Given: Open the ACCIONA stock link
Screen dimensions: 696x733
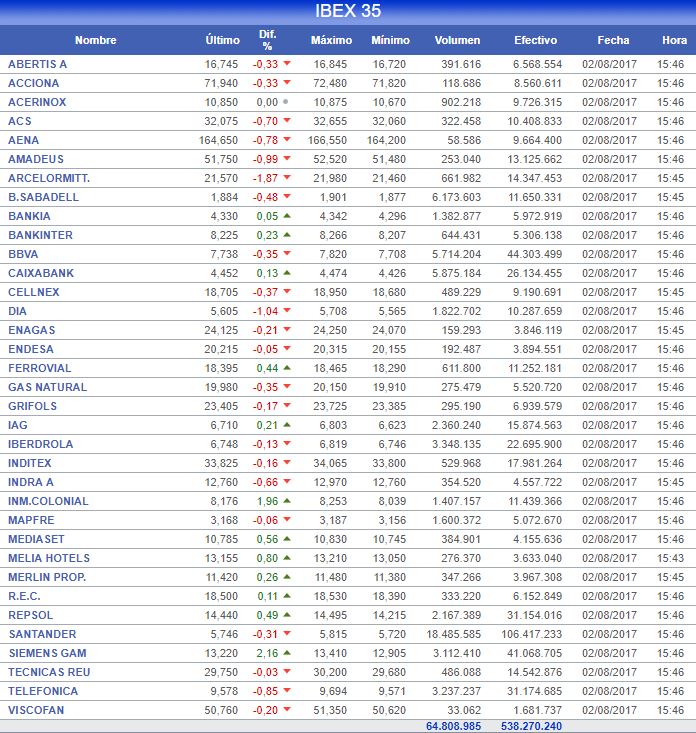Looking at the screenshot, I should (x=34, y=83).
